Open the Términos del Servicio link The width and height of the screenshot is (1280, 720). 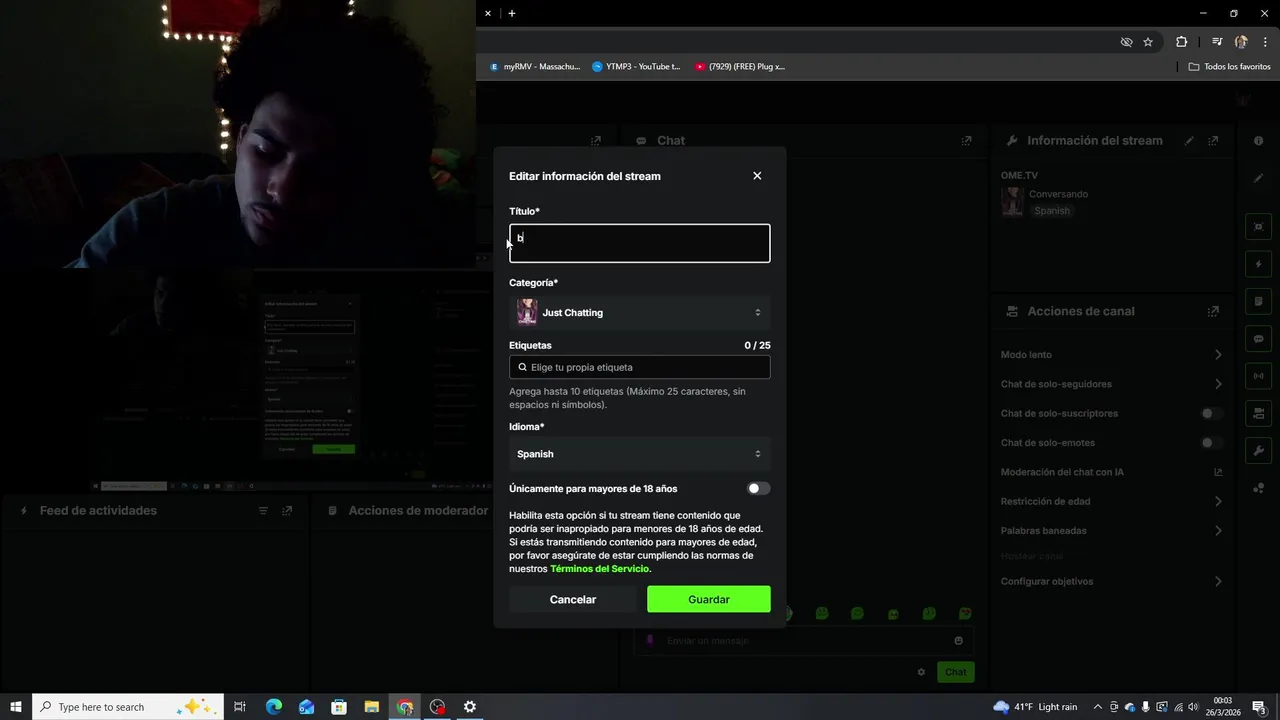[x=599, y=569]
